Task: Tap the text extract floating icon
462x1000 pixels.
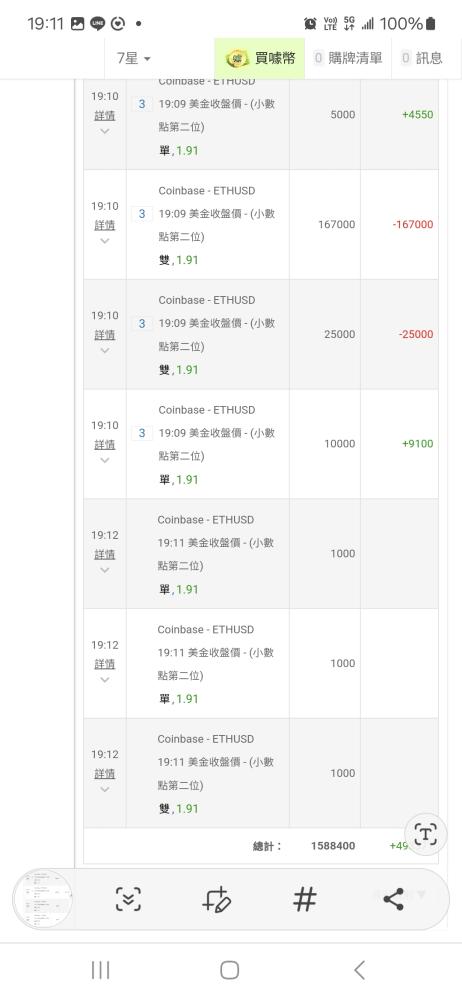Action: point(426,834)
